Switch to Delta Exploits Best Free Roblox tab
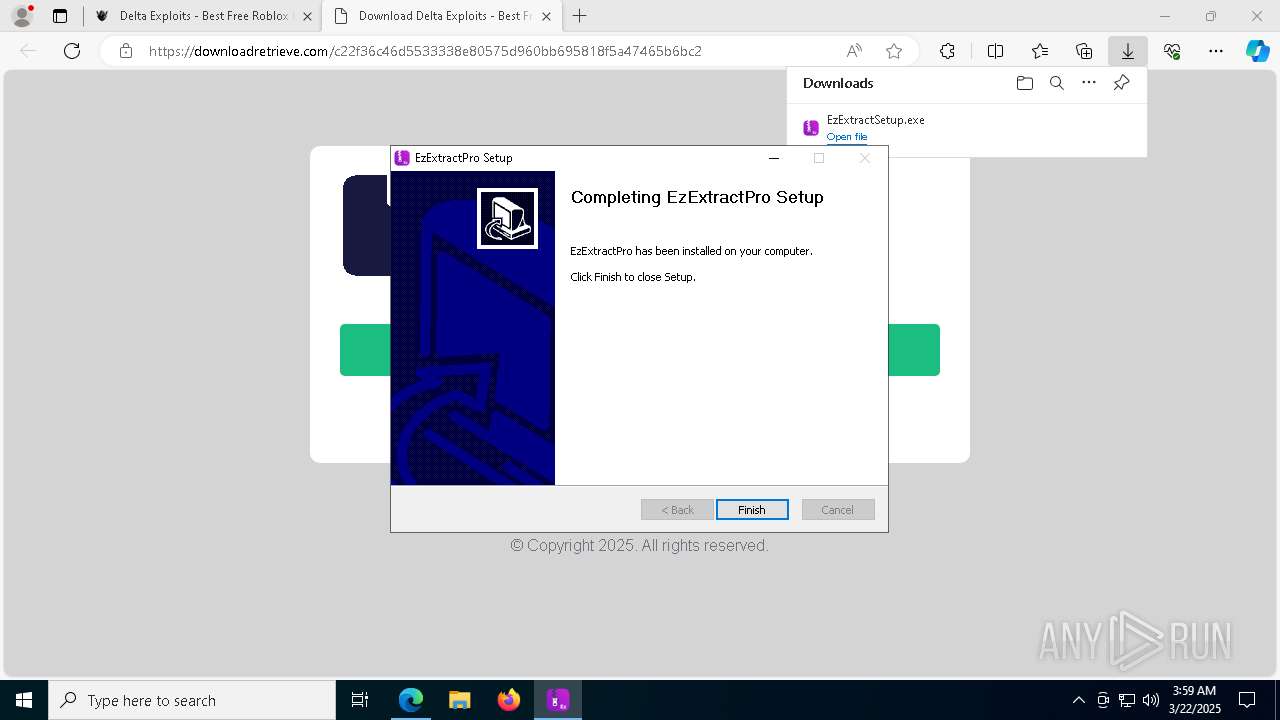Viewport: 1280px width, 720px height. point(203,16)
